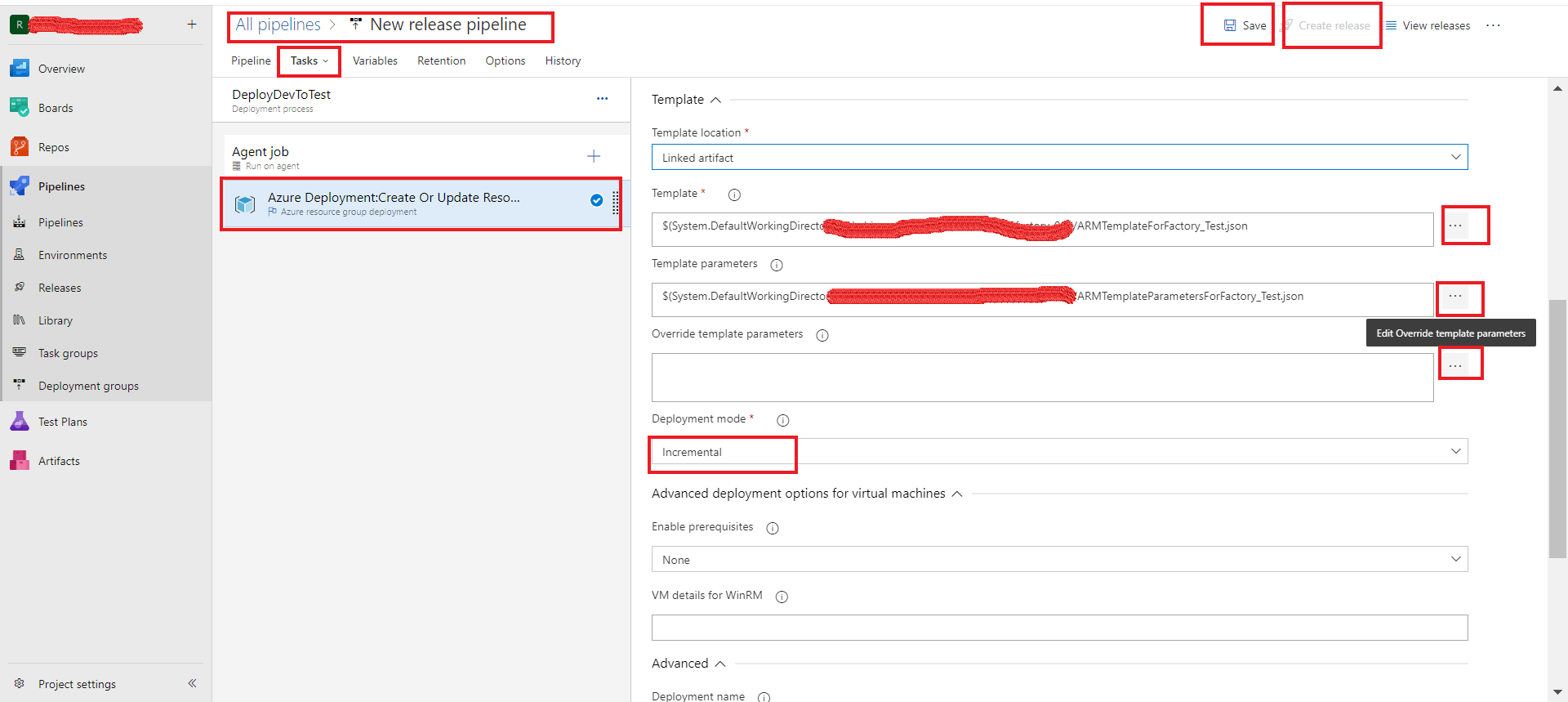Open the Artifacts hub

click(x=59, y=461)
